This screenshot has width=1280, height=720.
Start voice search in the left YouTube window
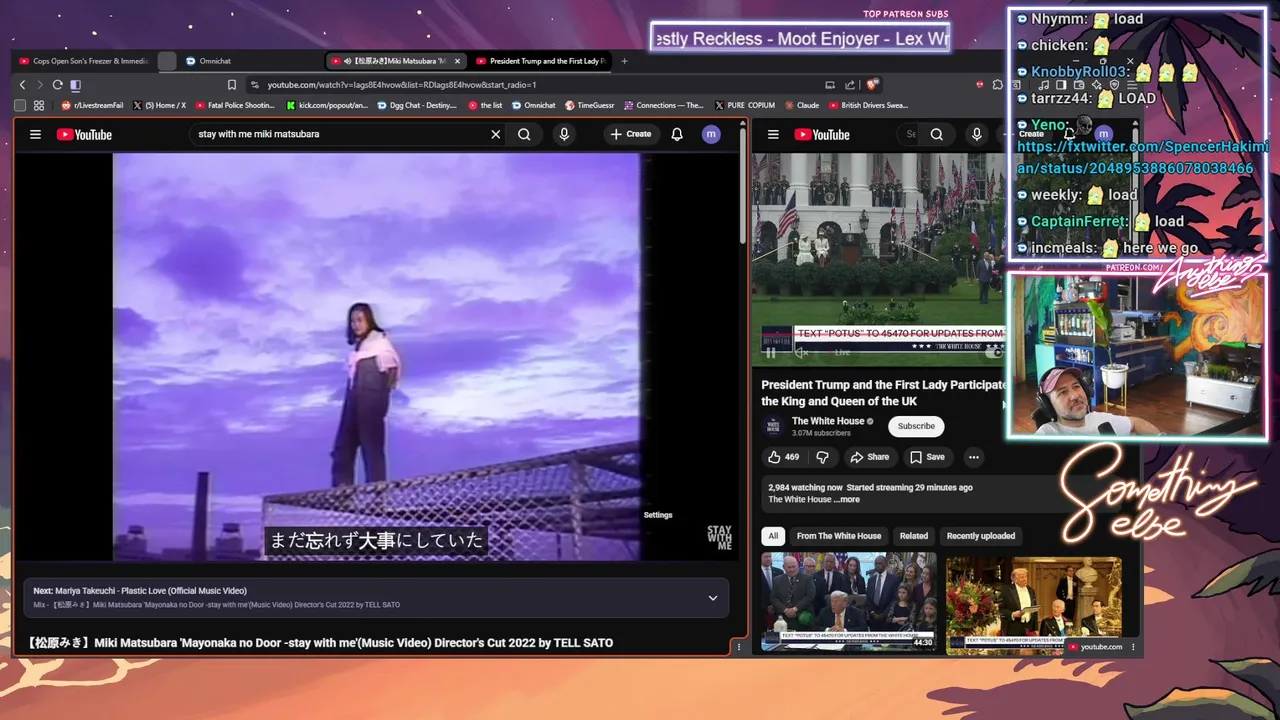(x=564, y=134)
